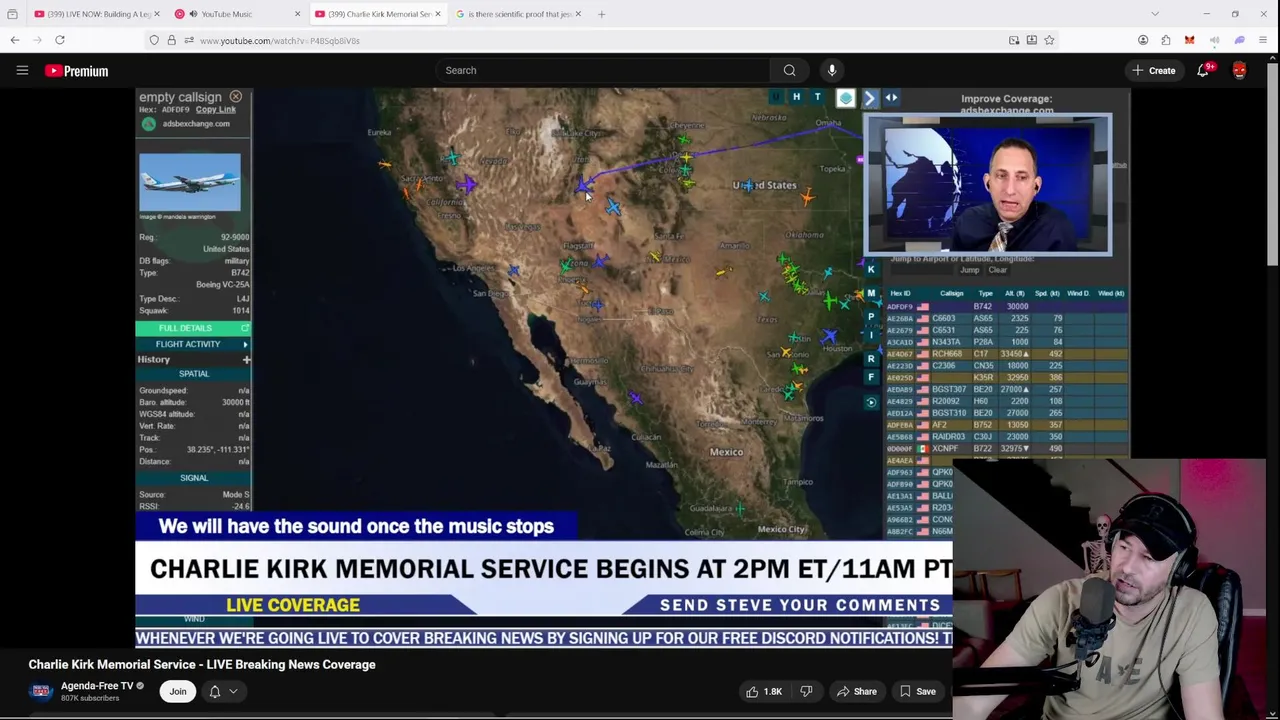The height and width of the screenshot is (720, 1280).
Task: Click the video title text
Action: 202,664
